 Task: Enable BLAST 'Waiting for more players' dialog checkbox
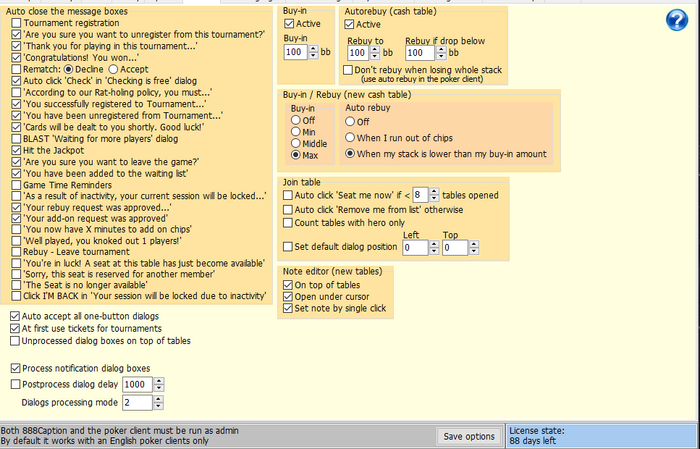point(16,139)
